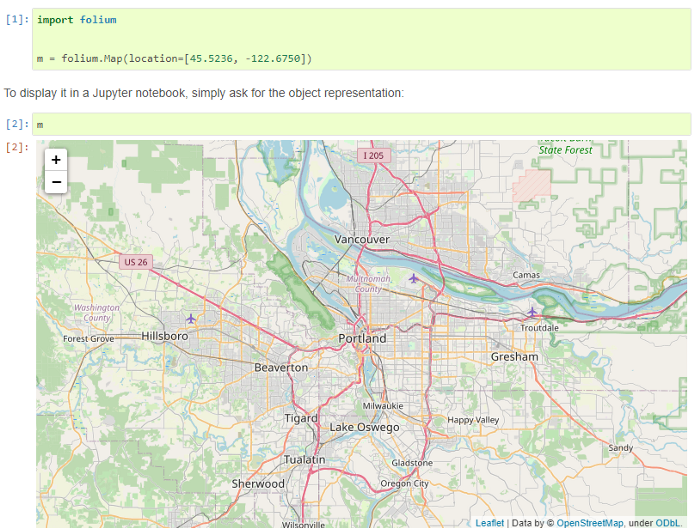Select the Gresham label on the map
The image size is (700, 528).
pyautogui.click(x=514, y=357)
